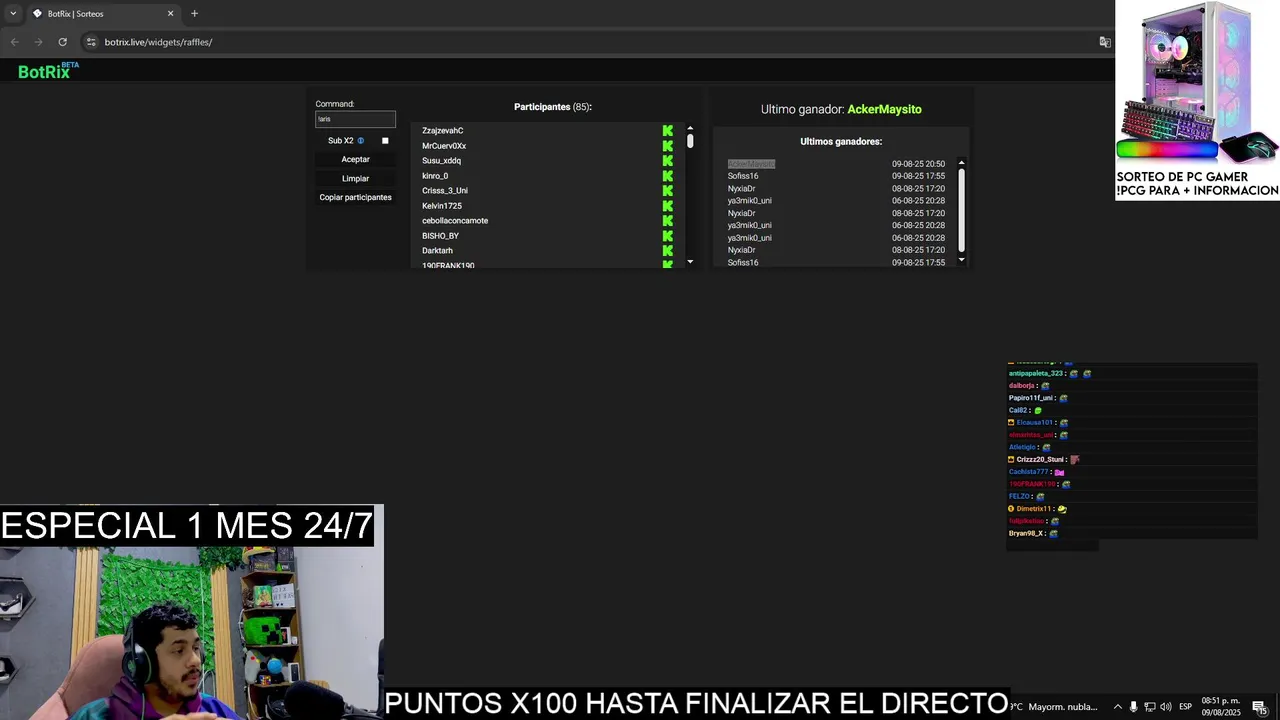Click the Kick icon beside kinro_0
Image resolution: width=1280 pixels, height=720 pixels.
tap(667, 176)
